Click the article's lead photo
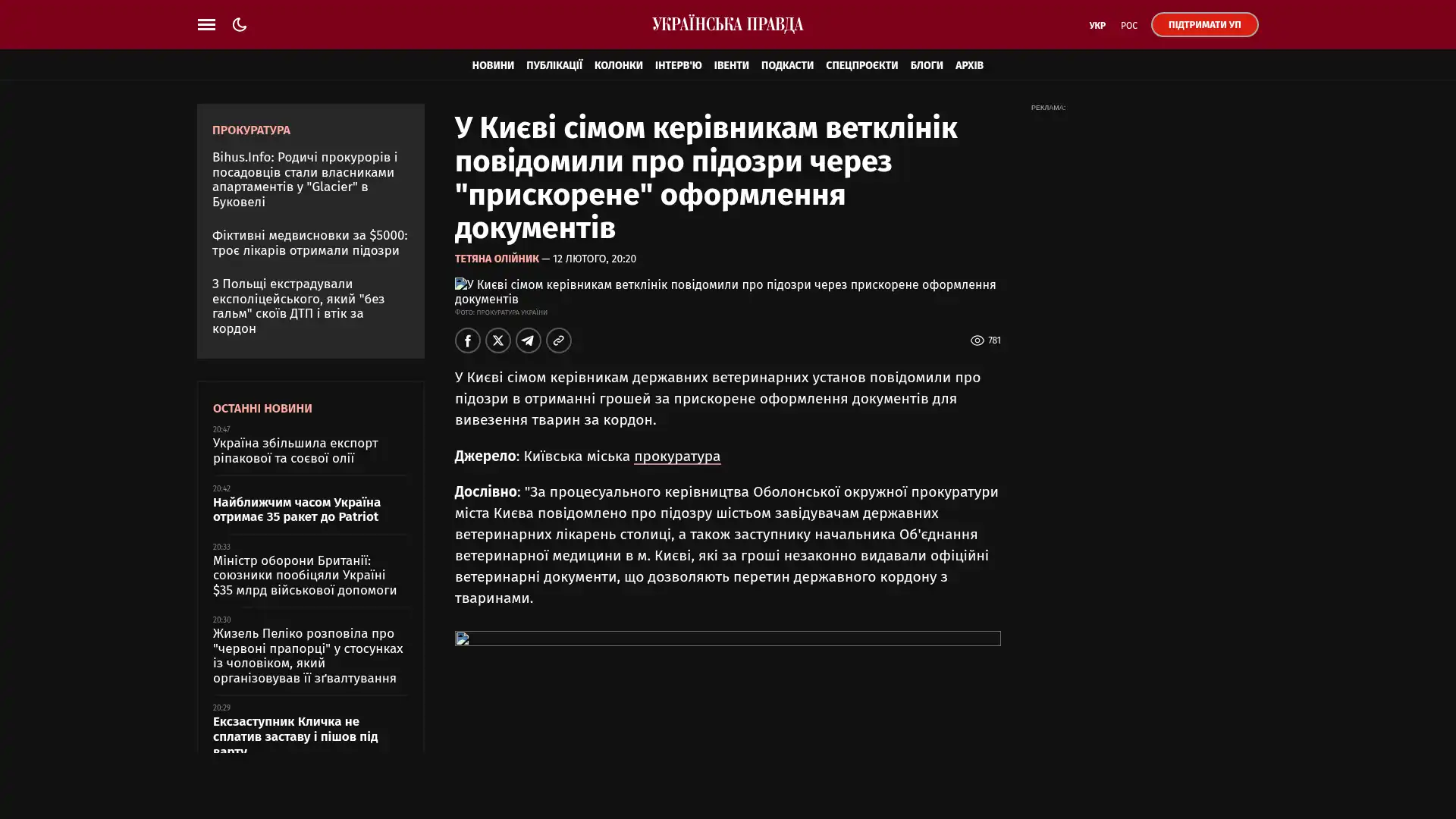The image size is (1456, 819). (724, 291)
